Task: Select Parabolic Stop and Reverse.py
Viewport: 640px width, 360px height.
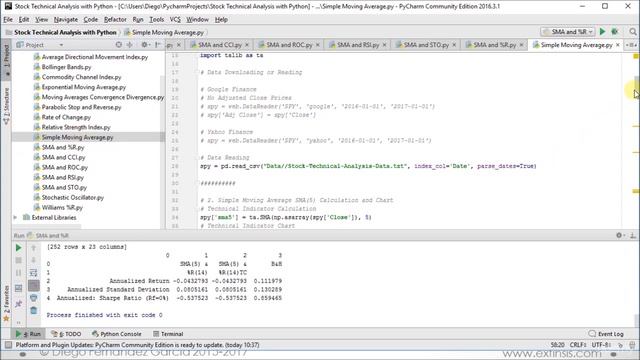Action: point(81,107)
